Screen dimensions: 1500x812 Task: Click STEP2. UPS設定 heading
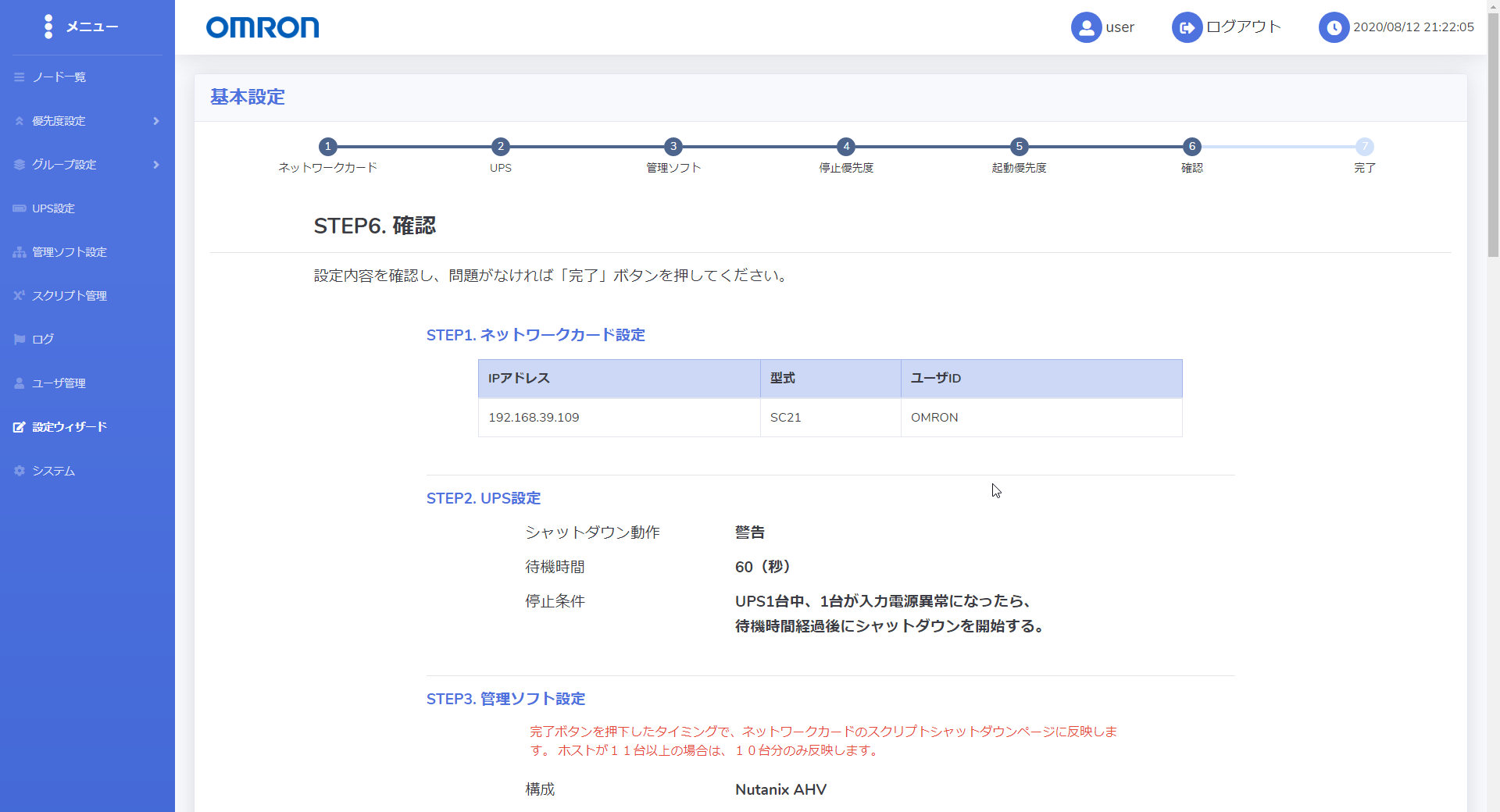tap(484, 498)
